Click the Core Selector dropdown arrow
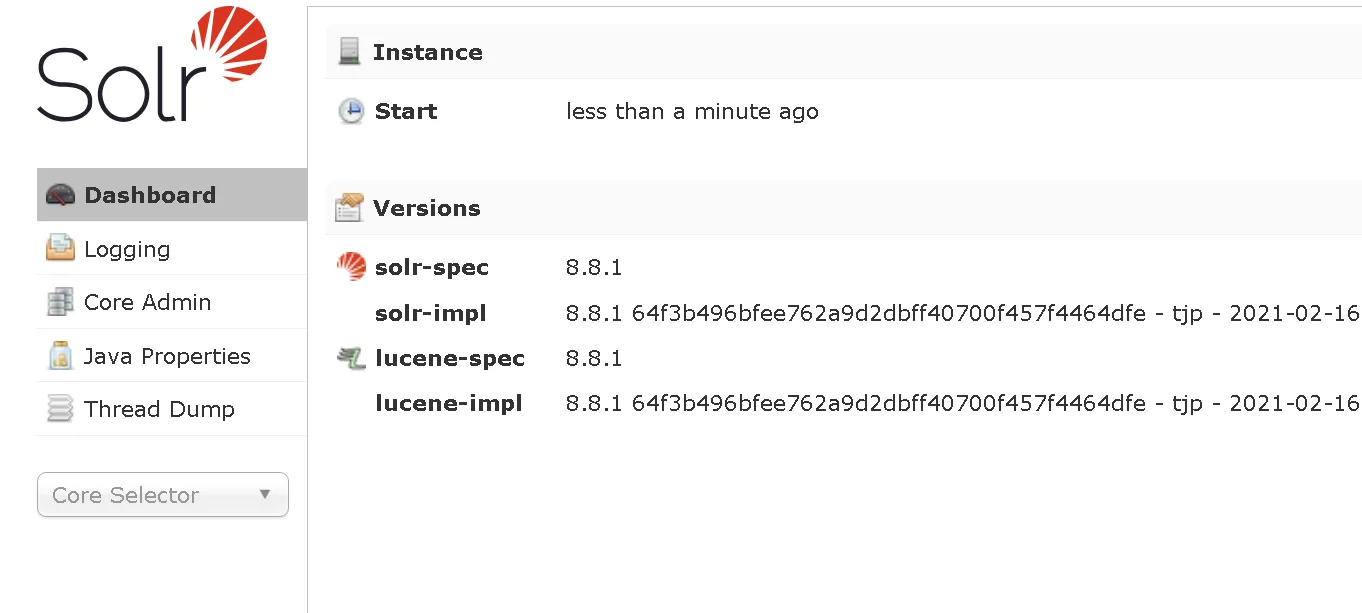The height and width of the screenshot is (613, 1362). pyautogui.click(x=265, y=494)
